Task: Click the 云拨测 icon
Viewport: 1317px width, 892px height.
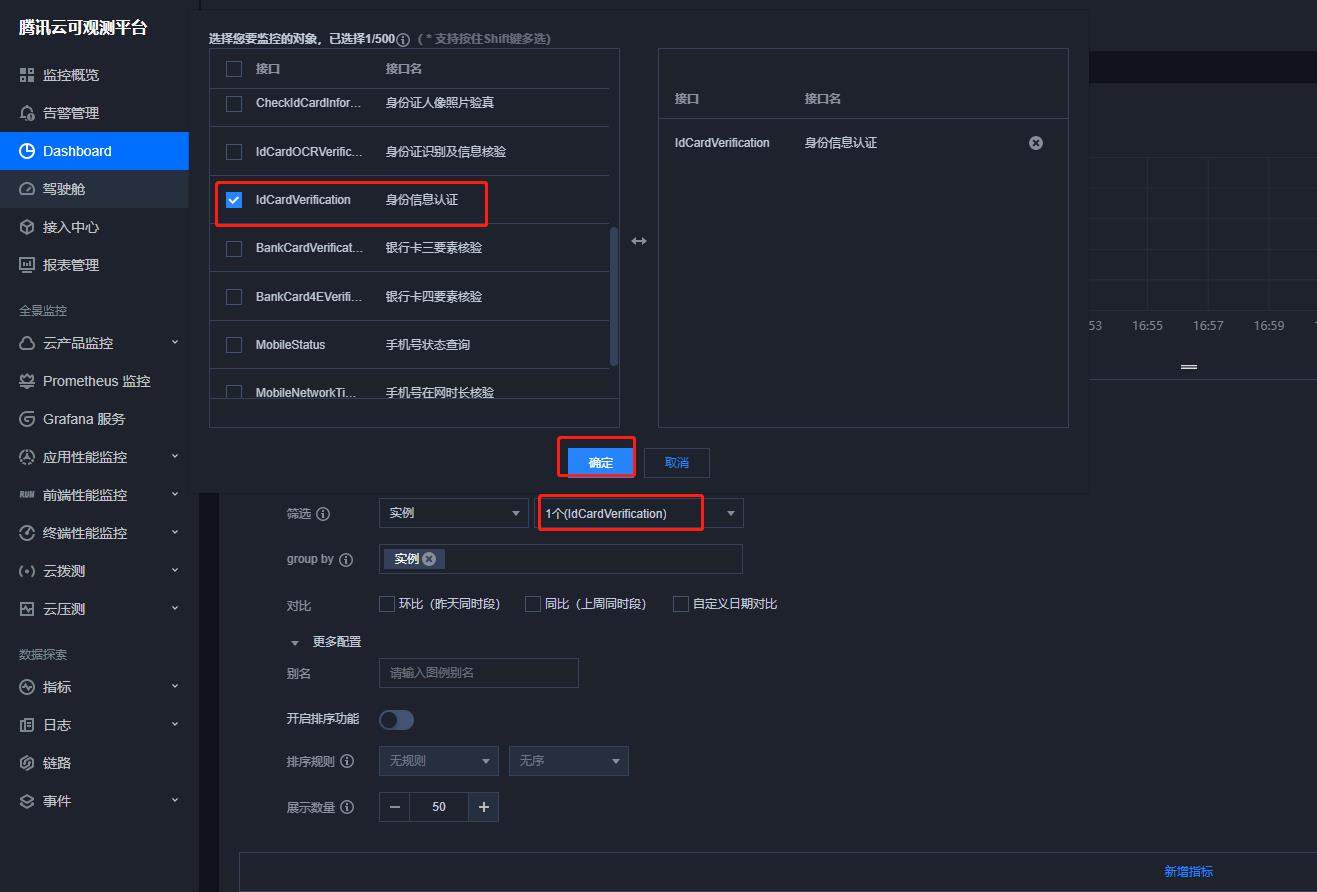Action: point(27,571)
